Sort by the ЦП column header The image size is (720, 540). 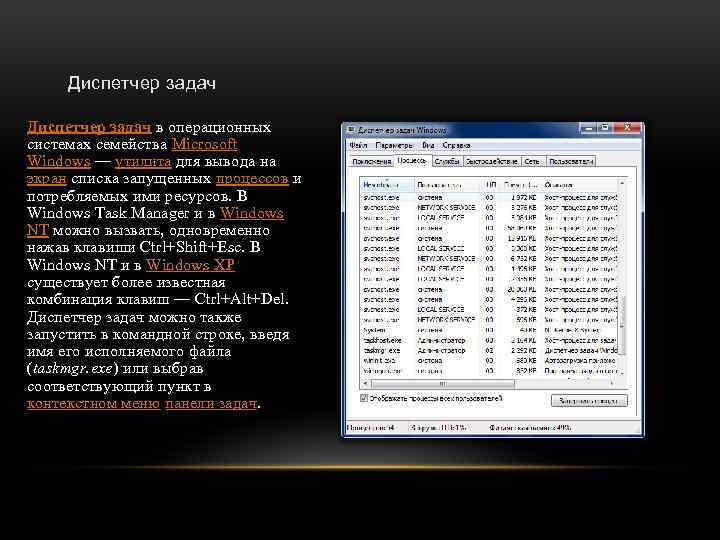(490, 185)
